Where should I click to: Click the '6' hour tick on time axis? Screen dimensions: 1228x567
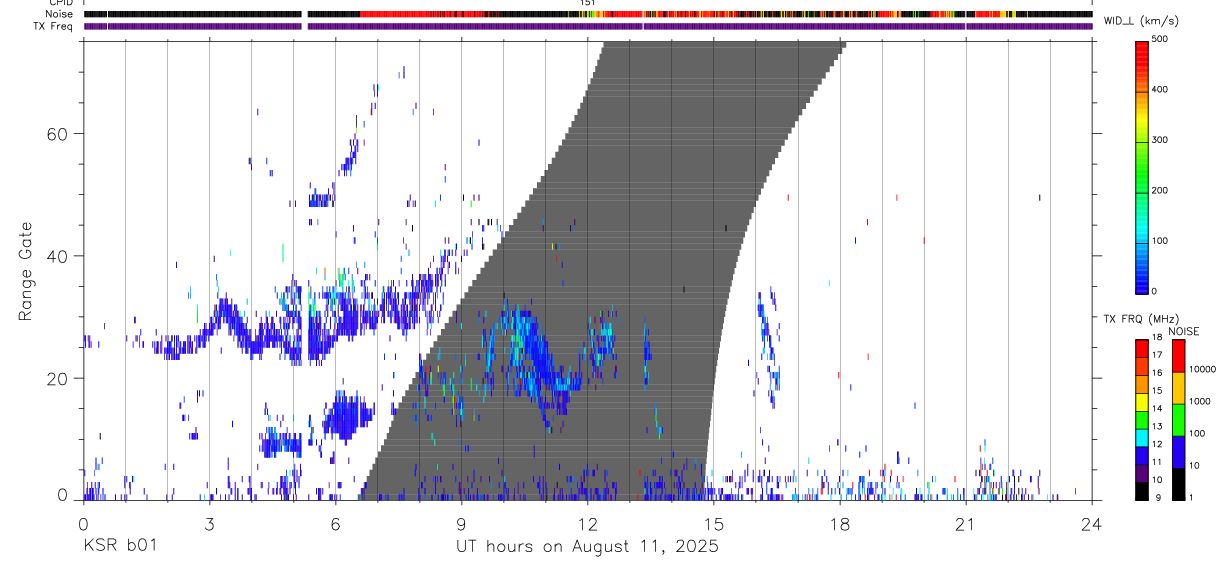(x=335, y=523)
